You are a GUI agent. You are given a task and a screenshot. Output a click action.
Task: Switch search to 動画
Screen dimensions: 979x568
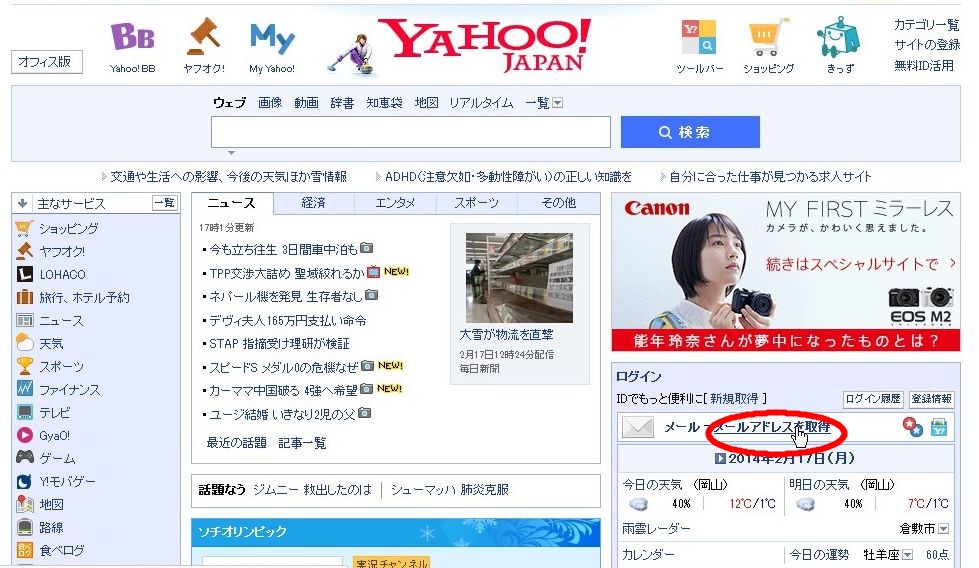[x=306, y=102]
